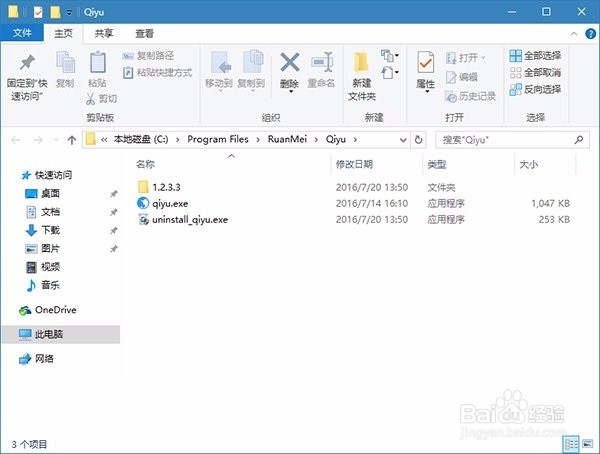Click the Back navigation arrow

pyautogui.click(x=16, y=140)
